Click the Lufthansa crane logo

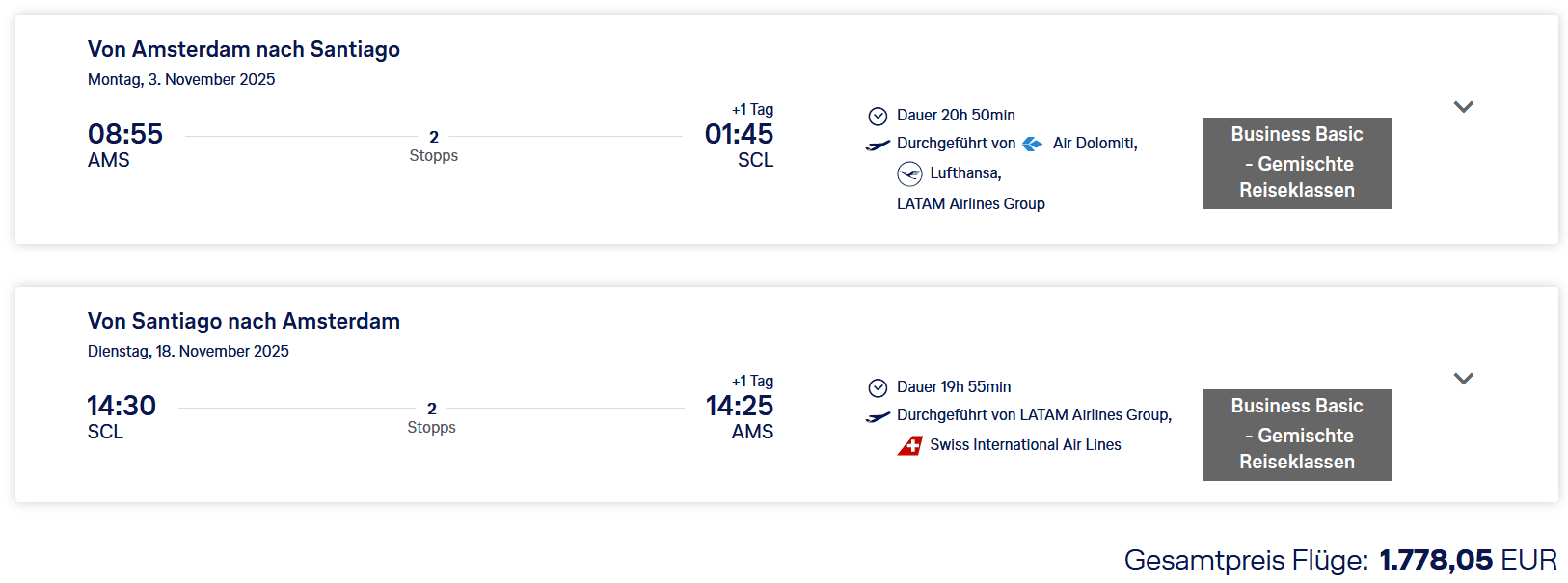coord(909,173)
